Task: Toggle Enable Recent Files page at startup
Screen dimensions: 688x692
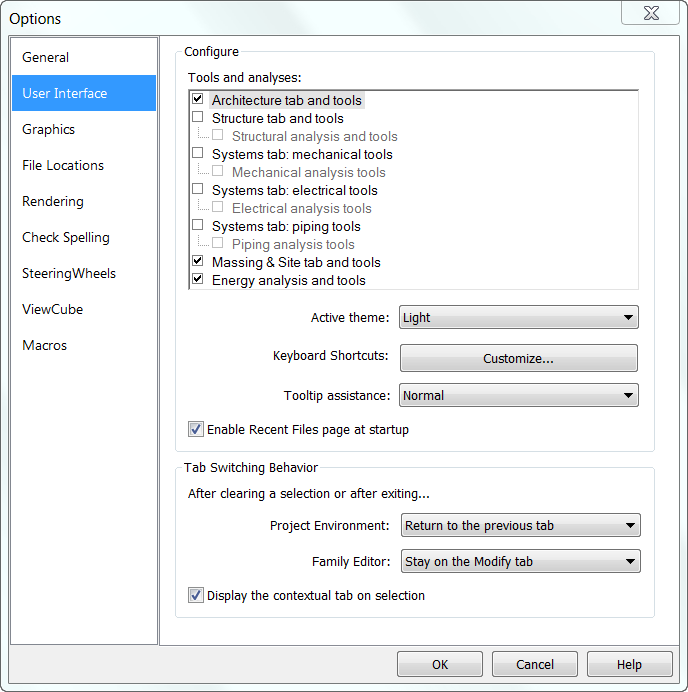Action: pos(195,429)
